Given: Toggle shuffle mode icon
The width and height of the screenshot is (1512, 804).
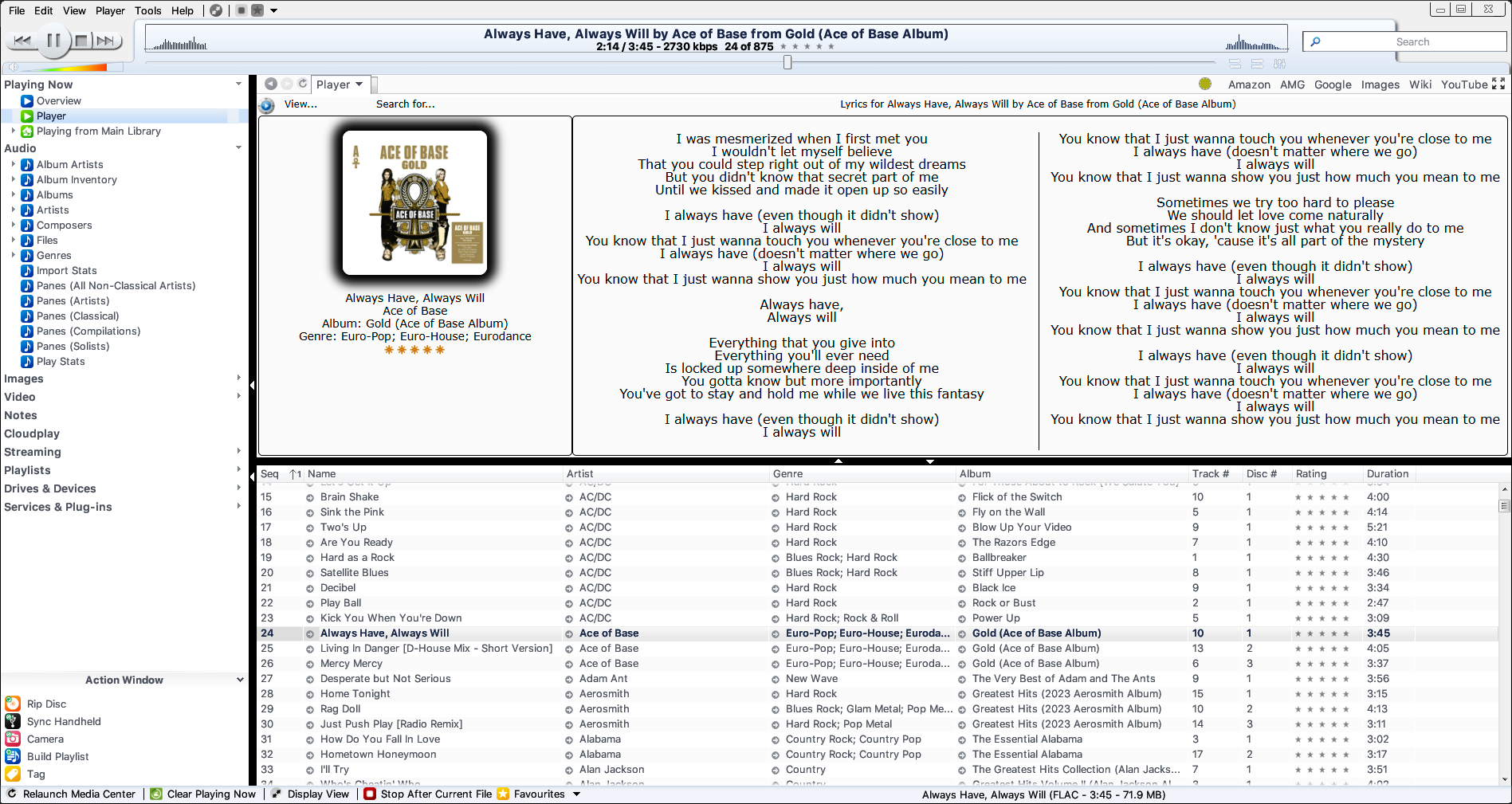Looking at the screenshot, I should pos(1257,64).
